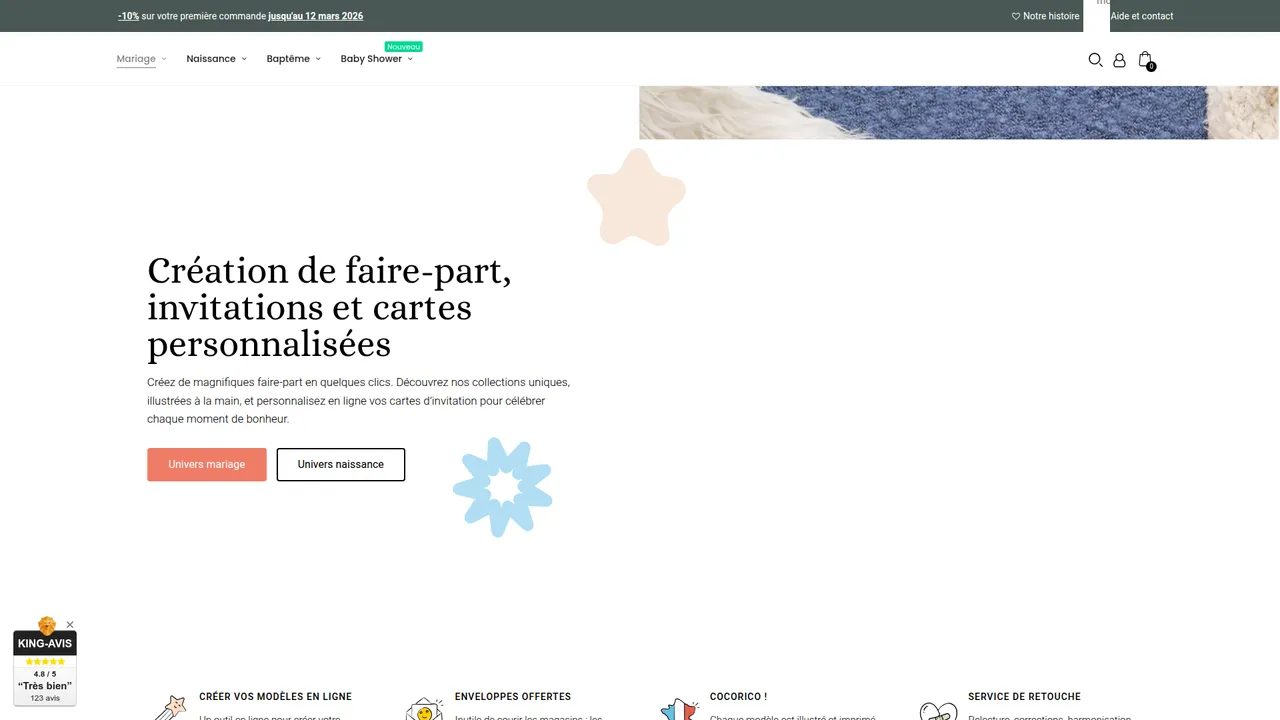Image resolution: width=1280 pixels, height=720 pixels.
Task: Click the Créer vos modèles en ligne heading
Action: (x=275, y=697)
